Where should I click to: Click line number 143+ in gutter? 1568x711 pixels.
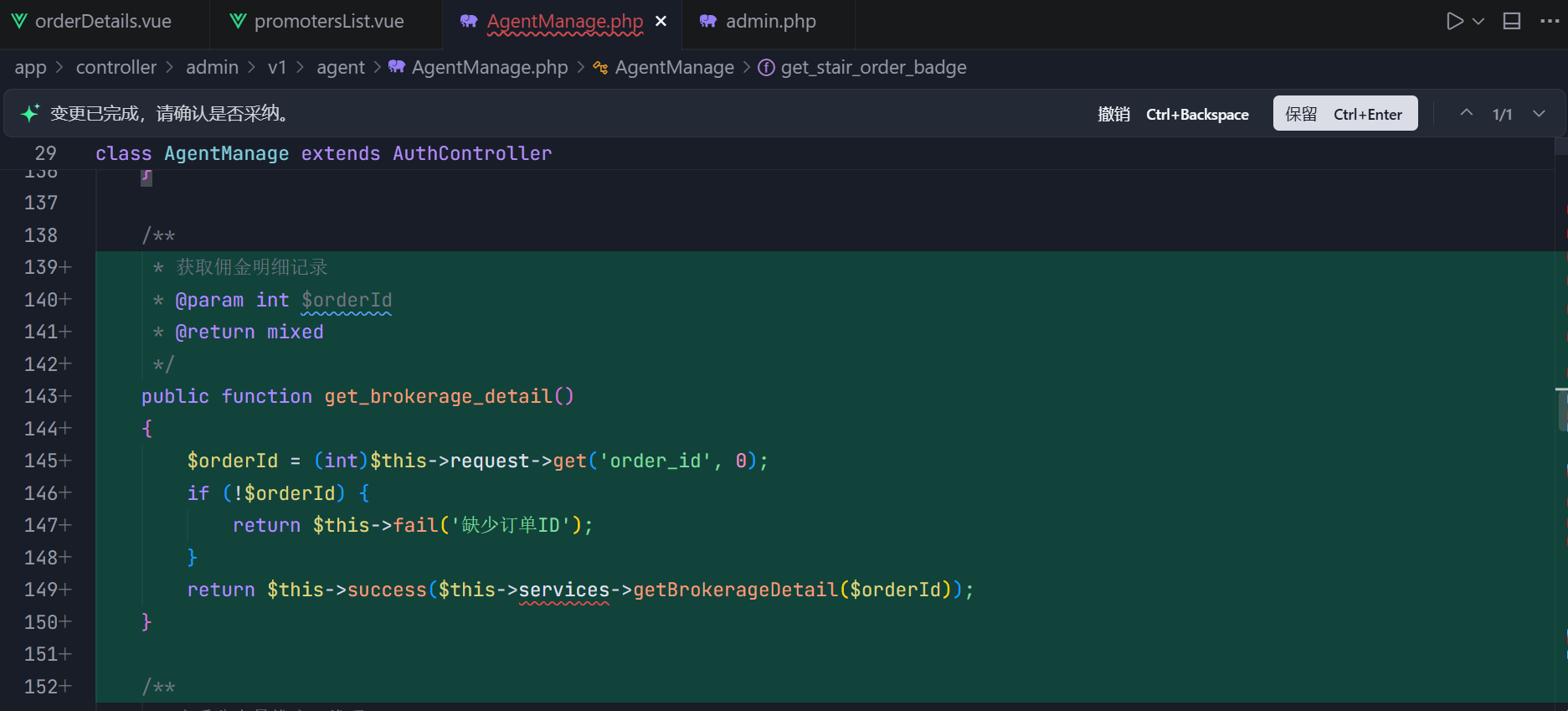coord(48,396)
